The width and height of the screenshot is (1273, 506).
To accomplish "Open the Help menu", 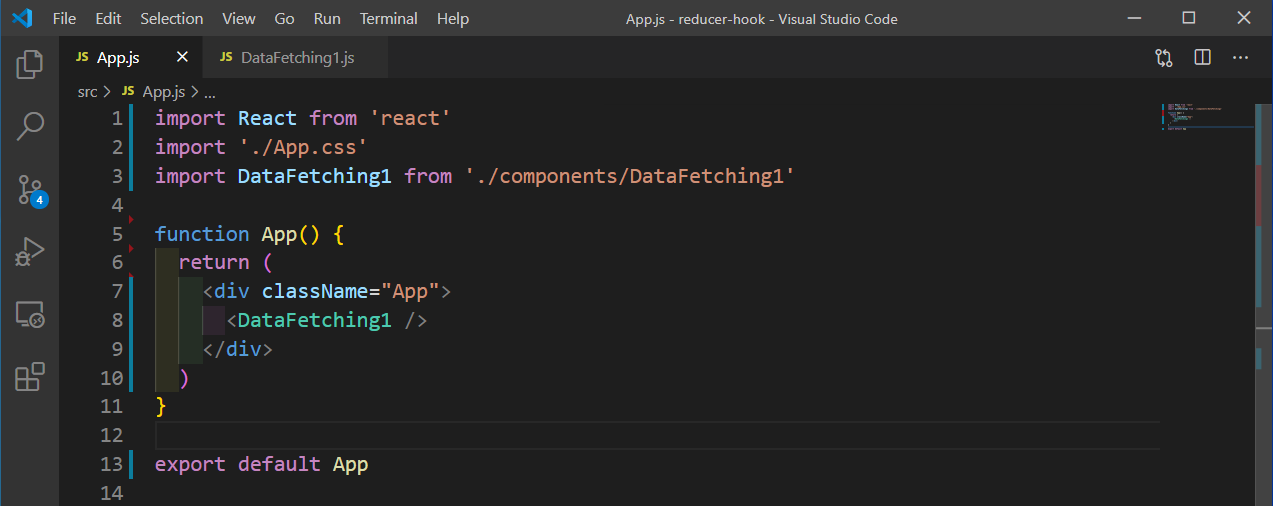I will (453, 19).
